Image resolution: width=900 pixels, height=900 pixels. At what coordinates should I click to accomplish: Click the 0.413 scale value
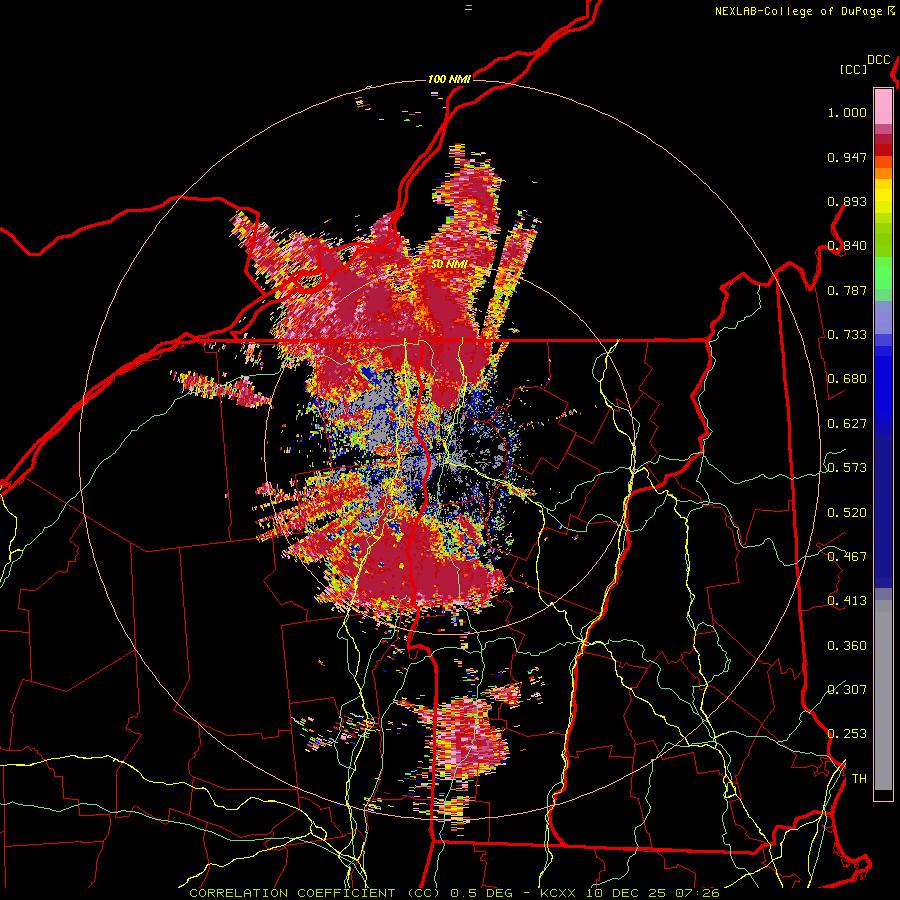(847, 601)
